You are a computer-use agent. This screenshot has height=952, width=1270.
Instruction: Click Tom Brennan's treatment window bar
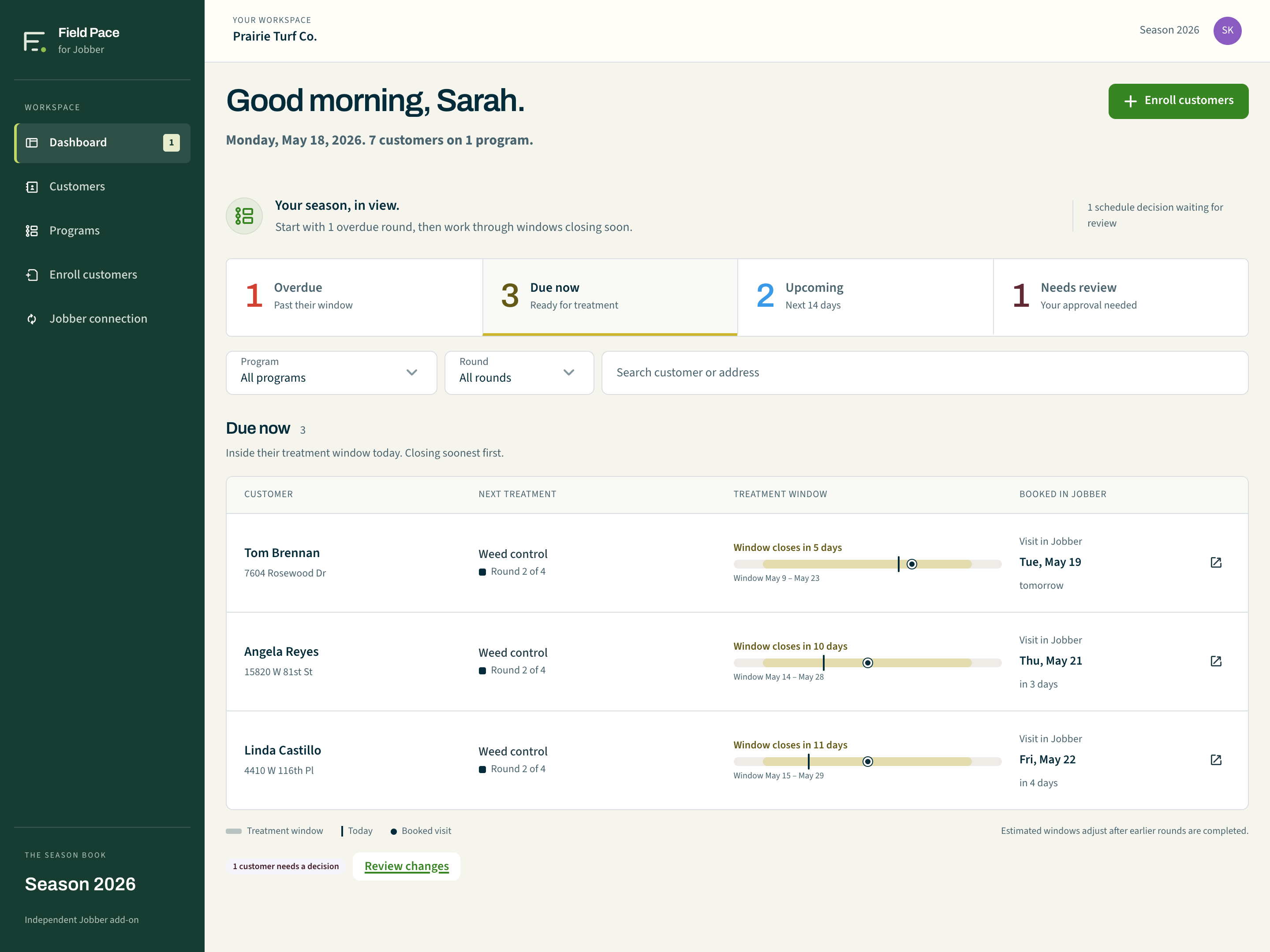click(867, 564)
